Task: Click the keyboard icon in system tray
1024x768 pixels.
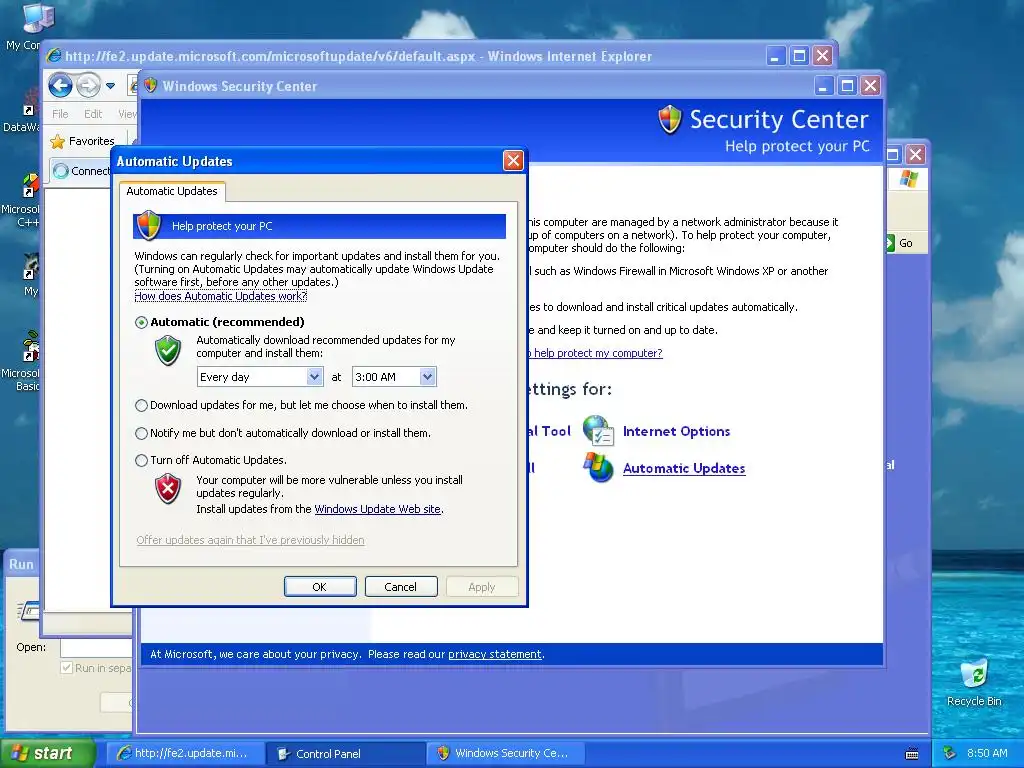Action: 912,754
